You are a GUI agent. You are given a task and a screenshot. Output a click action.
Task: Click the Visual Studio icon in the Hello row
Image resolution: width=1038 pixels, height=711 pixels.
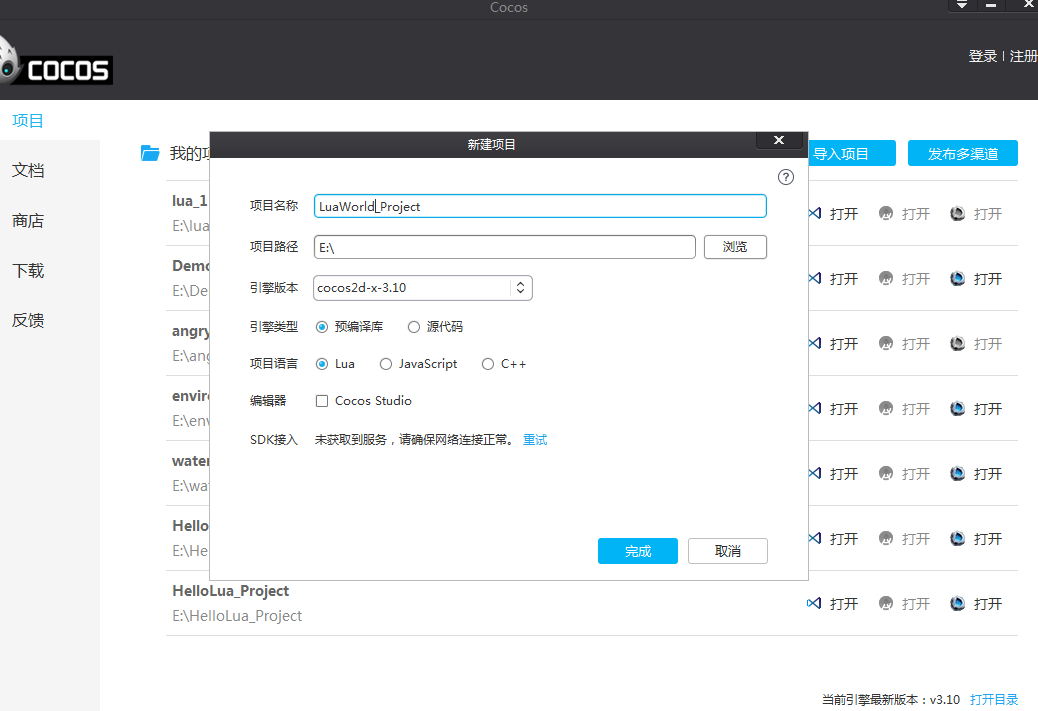point(814,538)
